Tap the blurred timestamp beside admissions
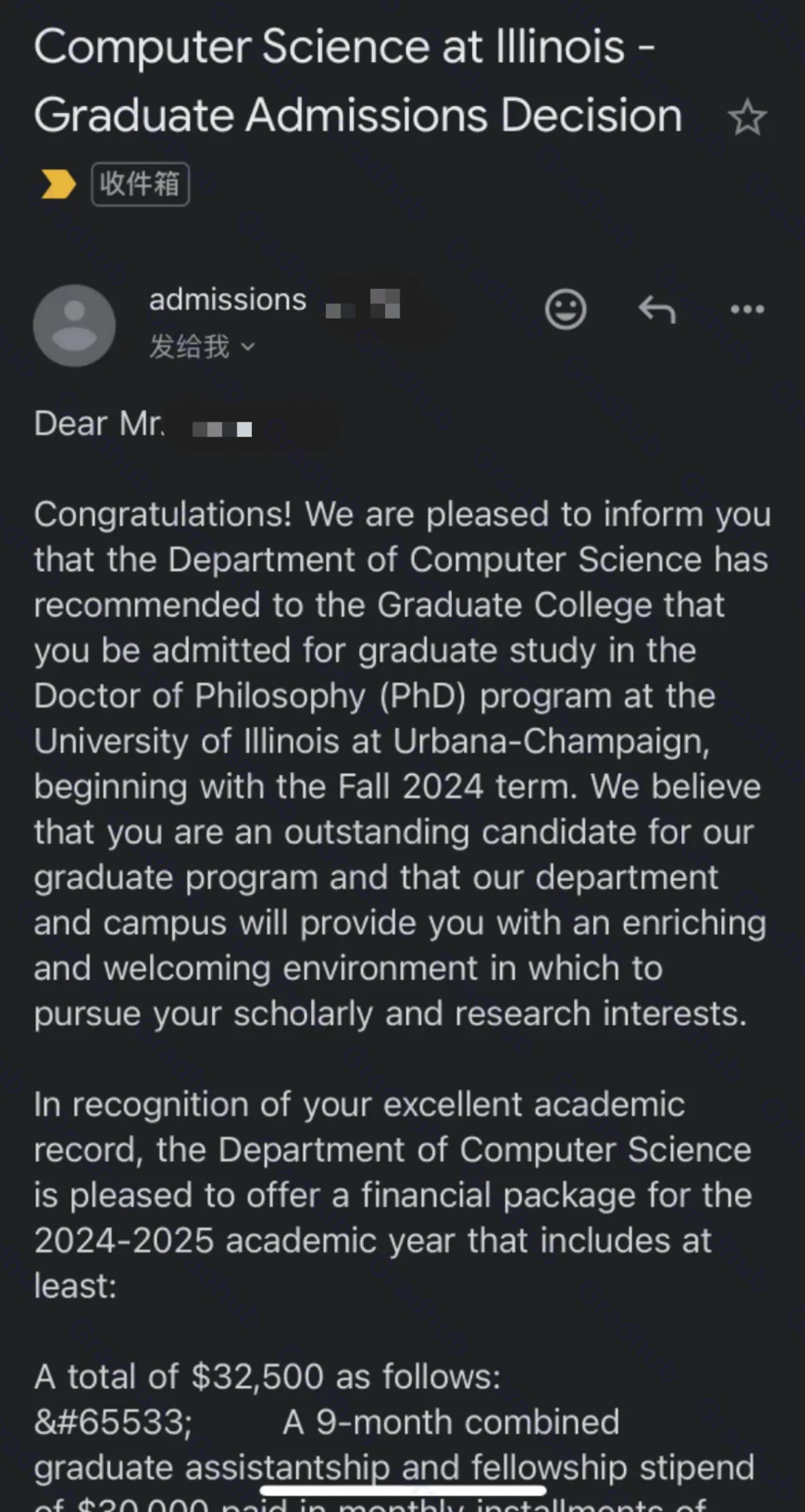The width and height of the screenshot is (805, 1512). coord(363,305)
